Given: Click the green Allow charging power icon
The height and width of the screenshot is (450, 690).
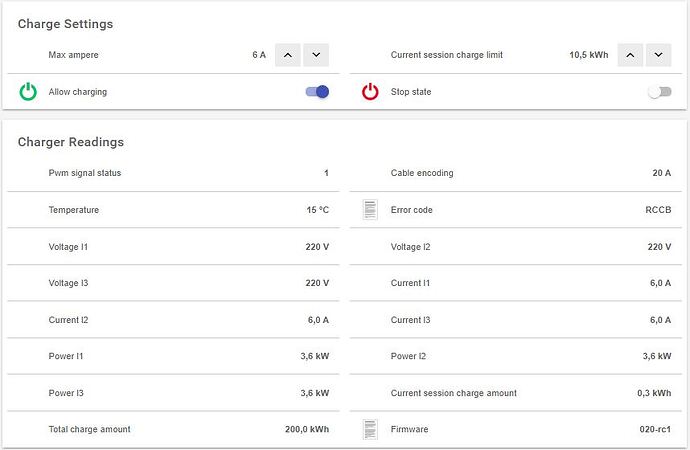Looking at the screenshot, I should point(28,91).
